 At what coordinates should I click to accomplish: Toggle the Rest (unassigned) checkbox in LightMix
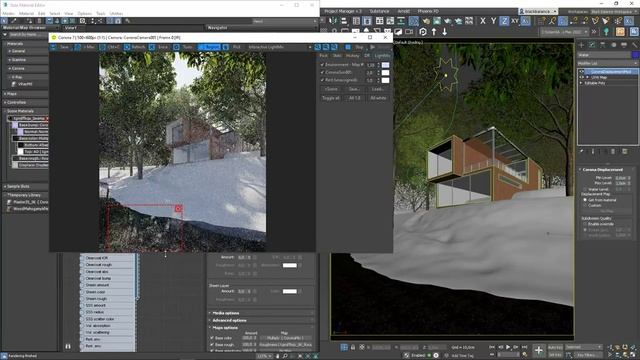coord(322,80)
